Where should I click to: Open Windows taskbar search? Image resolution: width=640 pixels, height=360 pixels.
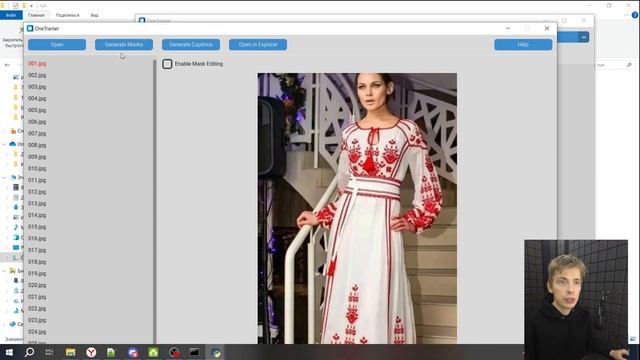pyautogui.click(x=29, y=352)
